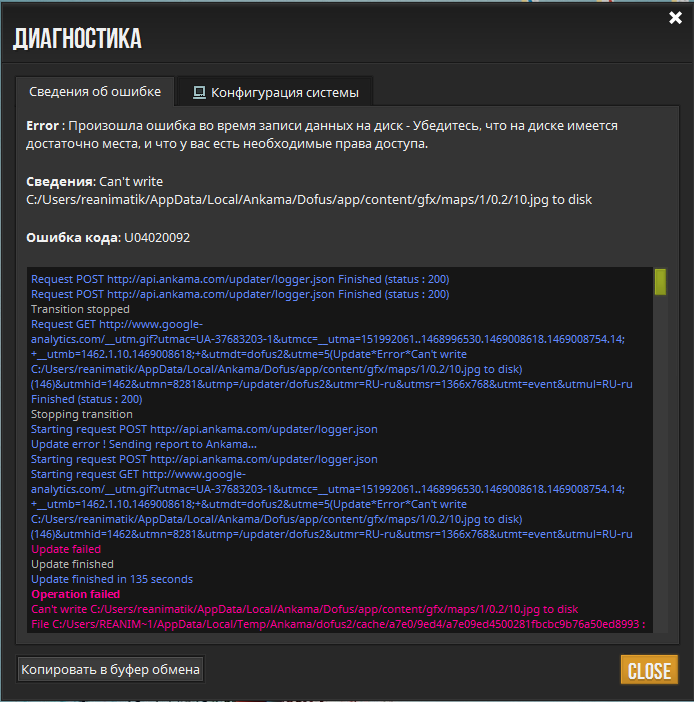Select the 'Update finished in 135 seconds' line
Screen dimensions: 694x702
[x=112, y=579]
